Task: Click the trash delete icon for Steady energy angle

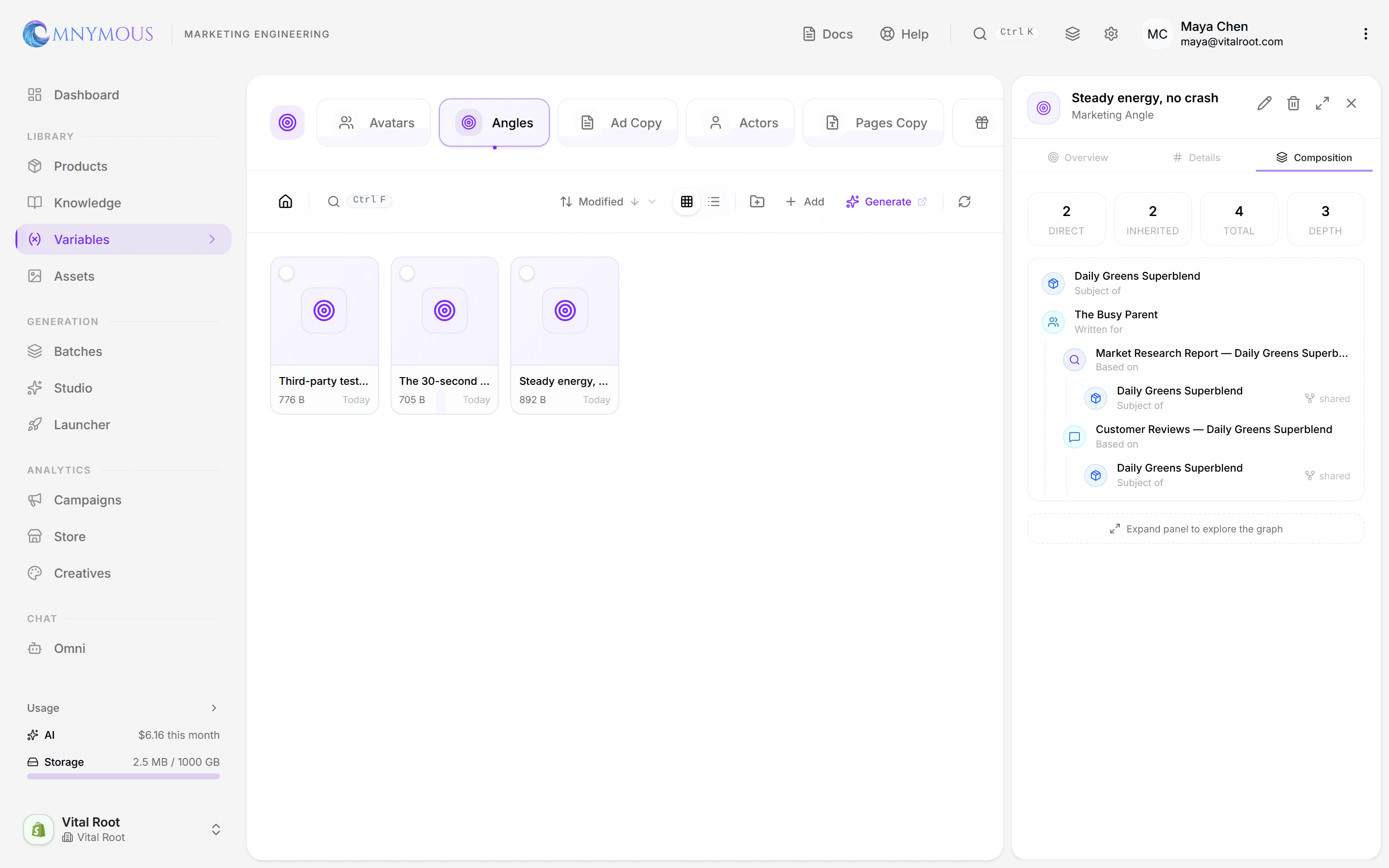Action: (1293, 103)
